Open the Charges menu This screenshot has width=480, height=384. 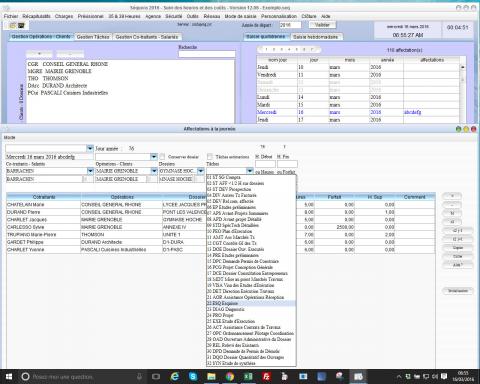coord(64,16)
